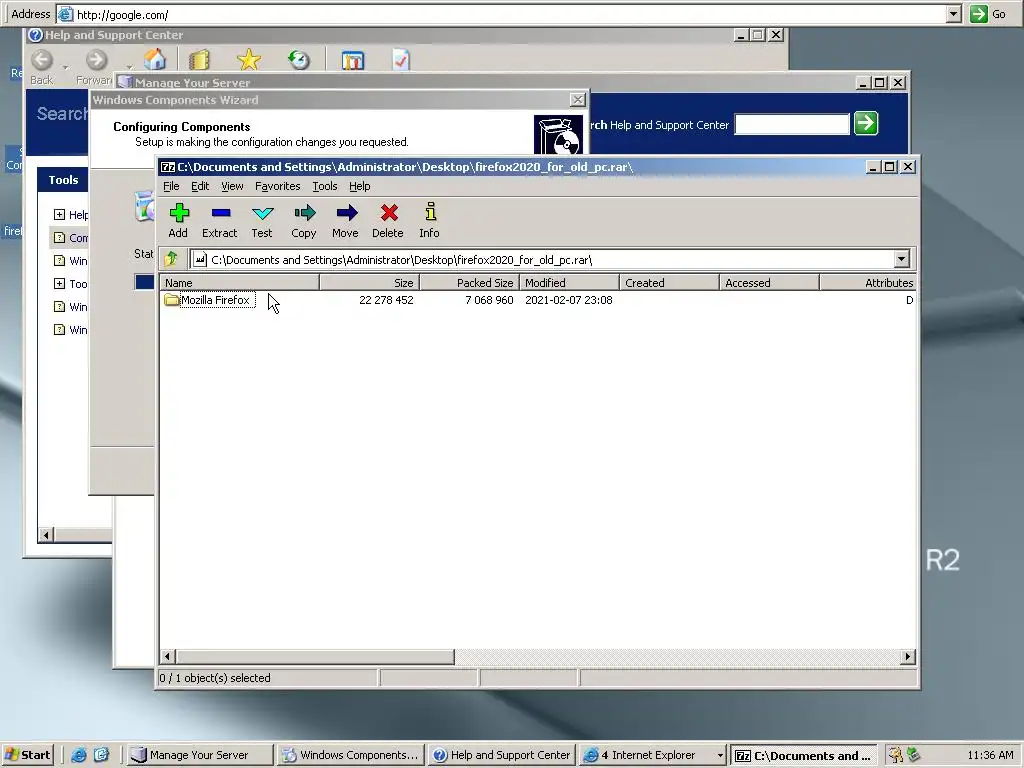The height and width of the screenshot is (768, 1024).
Task: Click the Help Center search input field
Action: (792, 123)
